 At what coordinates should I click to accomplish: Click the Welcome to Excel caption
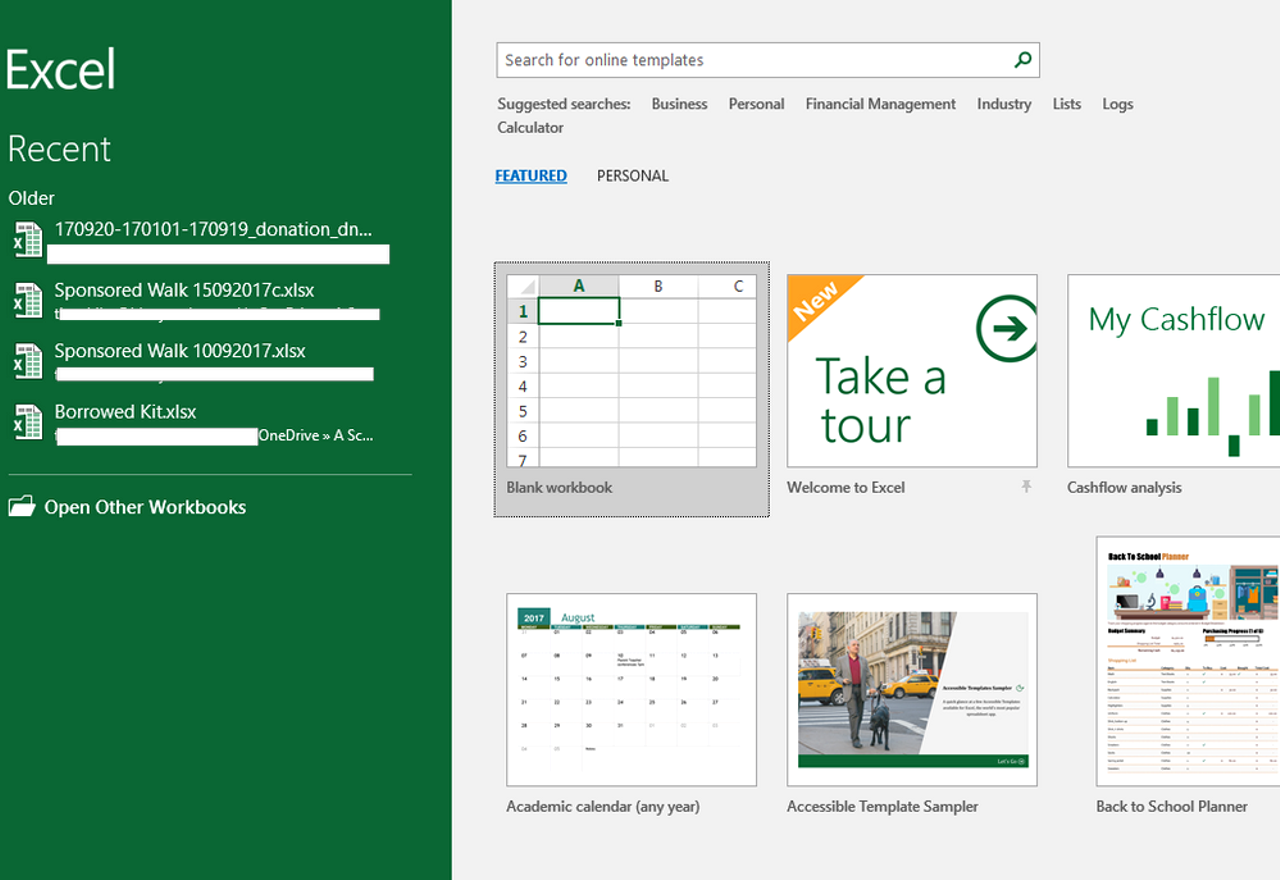coord(846,488)
